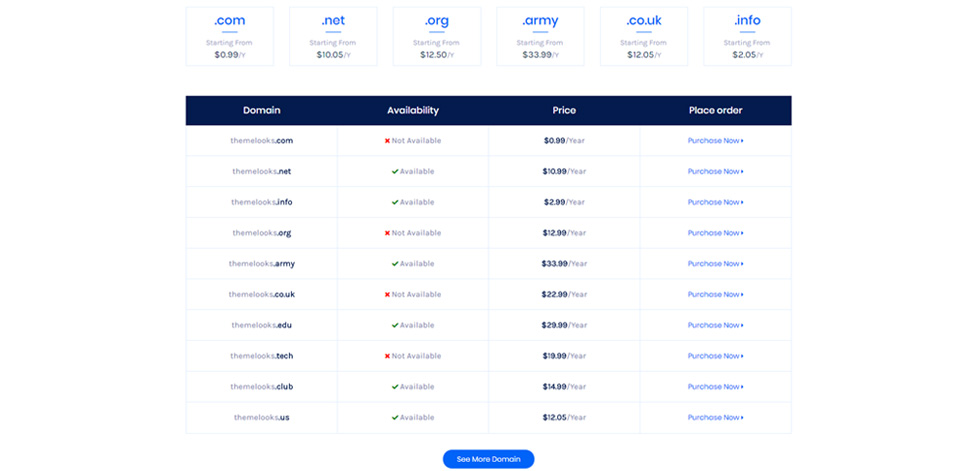Click the Availability column header
Screen dimensions: 980x471
tap(412, 111)
